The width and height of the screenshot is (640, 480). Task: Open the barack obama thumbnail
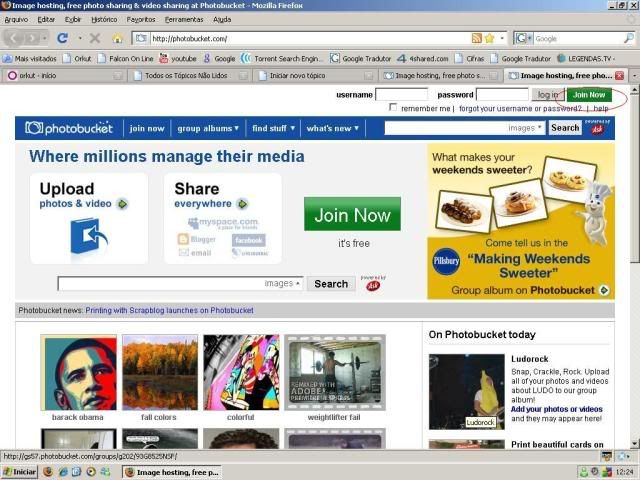pos(78,373)
